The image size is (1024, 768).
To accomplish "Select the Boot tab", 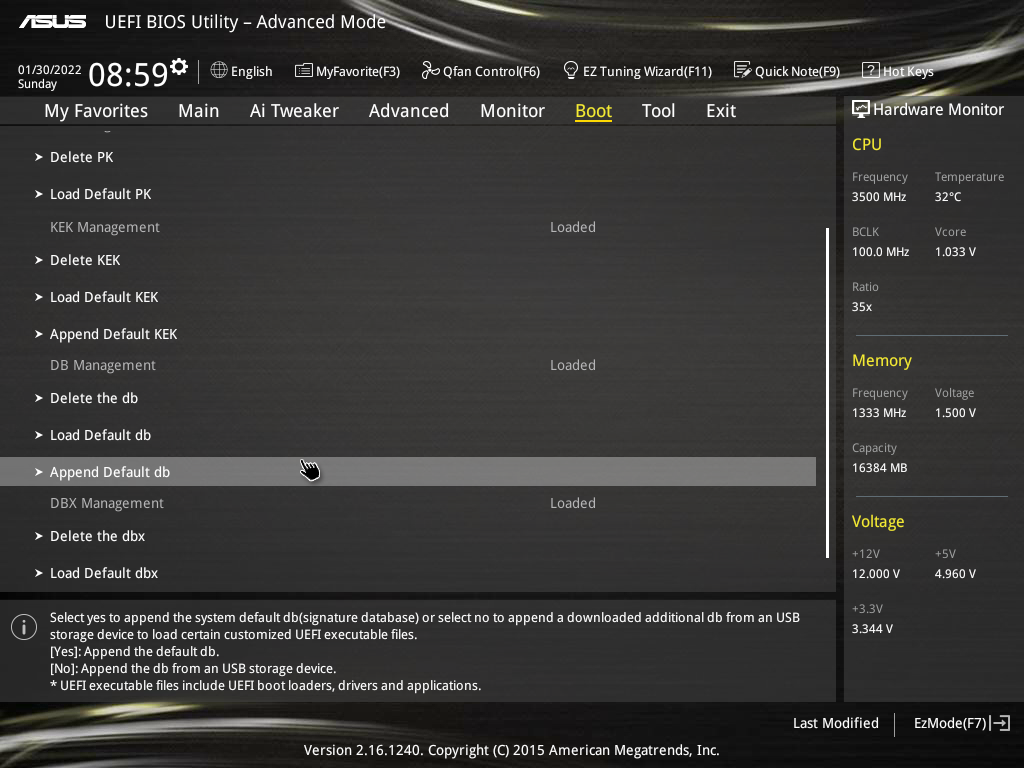I will coord(593,111).
